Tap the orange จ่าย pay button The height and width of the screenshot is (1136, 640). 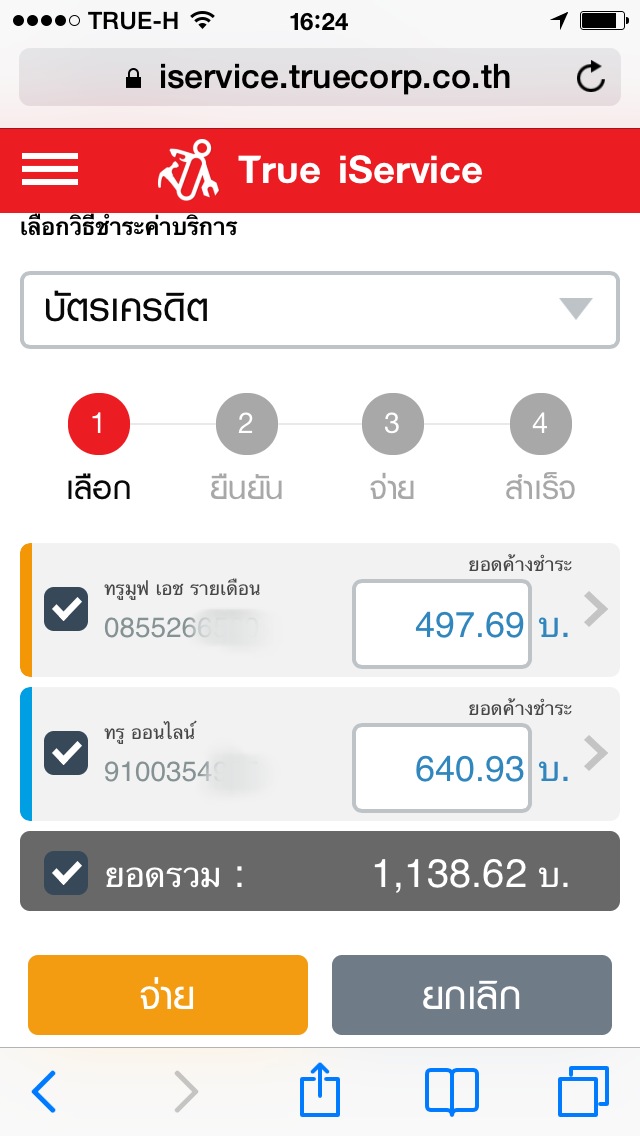coord(168,995)
